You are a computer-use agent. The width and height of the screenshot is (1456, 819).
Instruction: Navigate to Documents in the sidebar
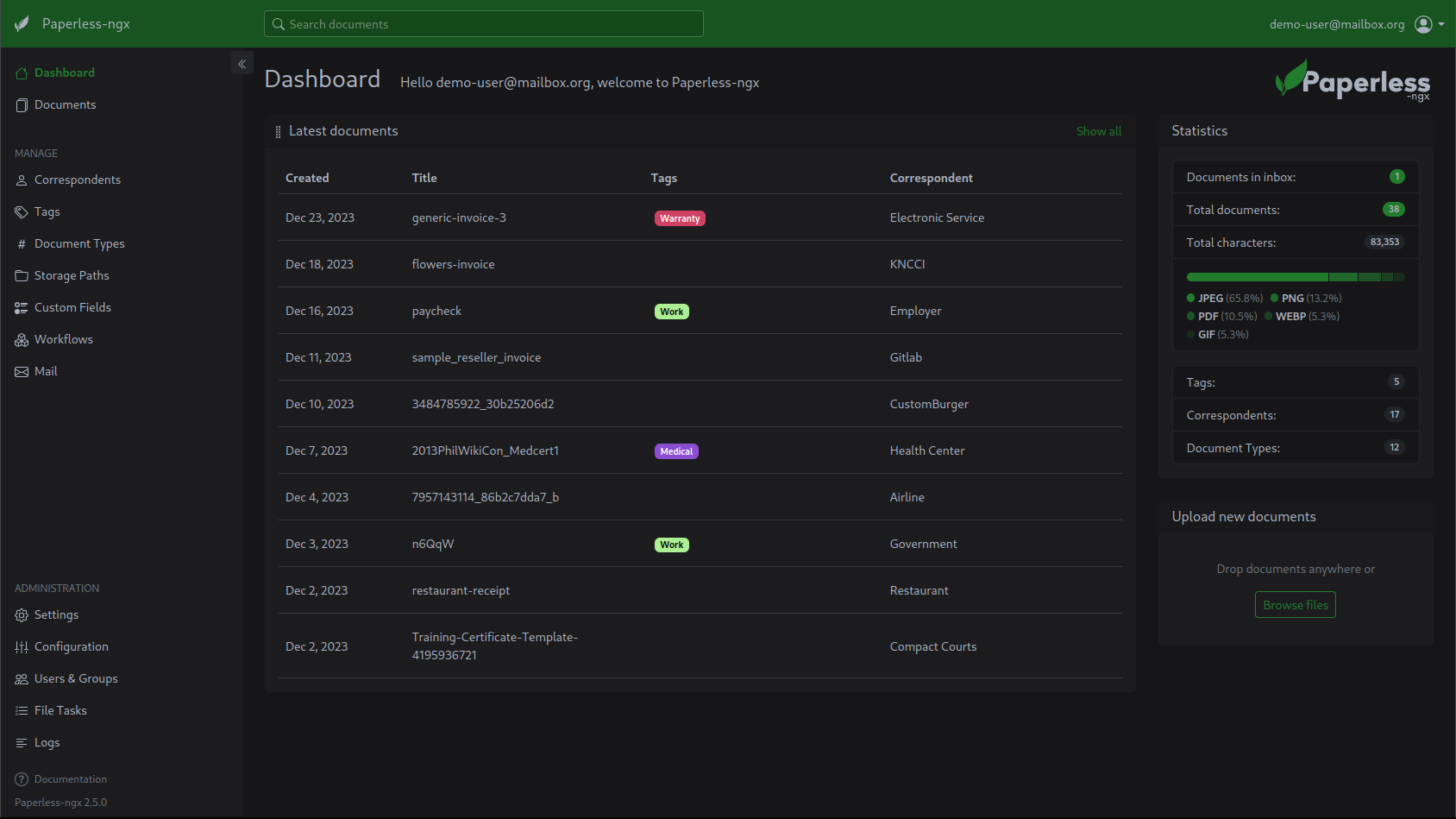coord(65,104)
